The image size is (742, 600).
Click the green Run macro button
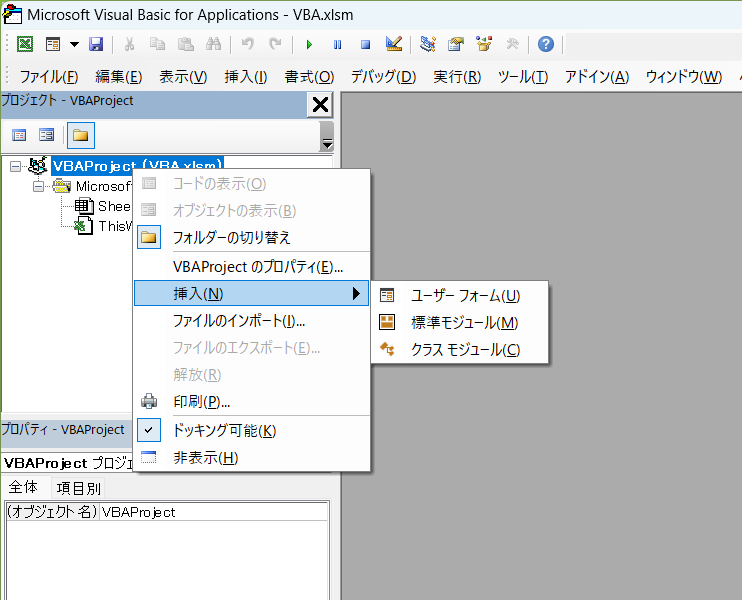[309, 44]
